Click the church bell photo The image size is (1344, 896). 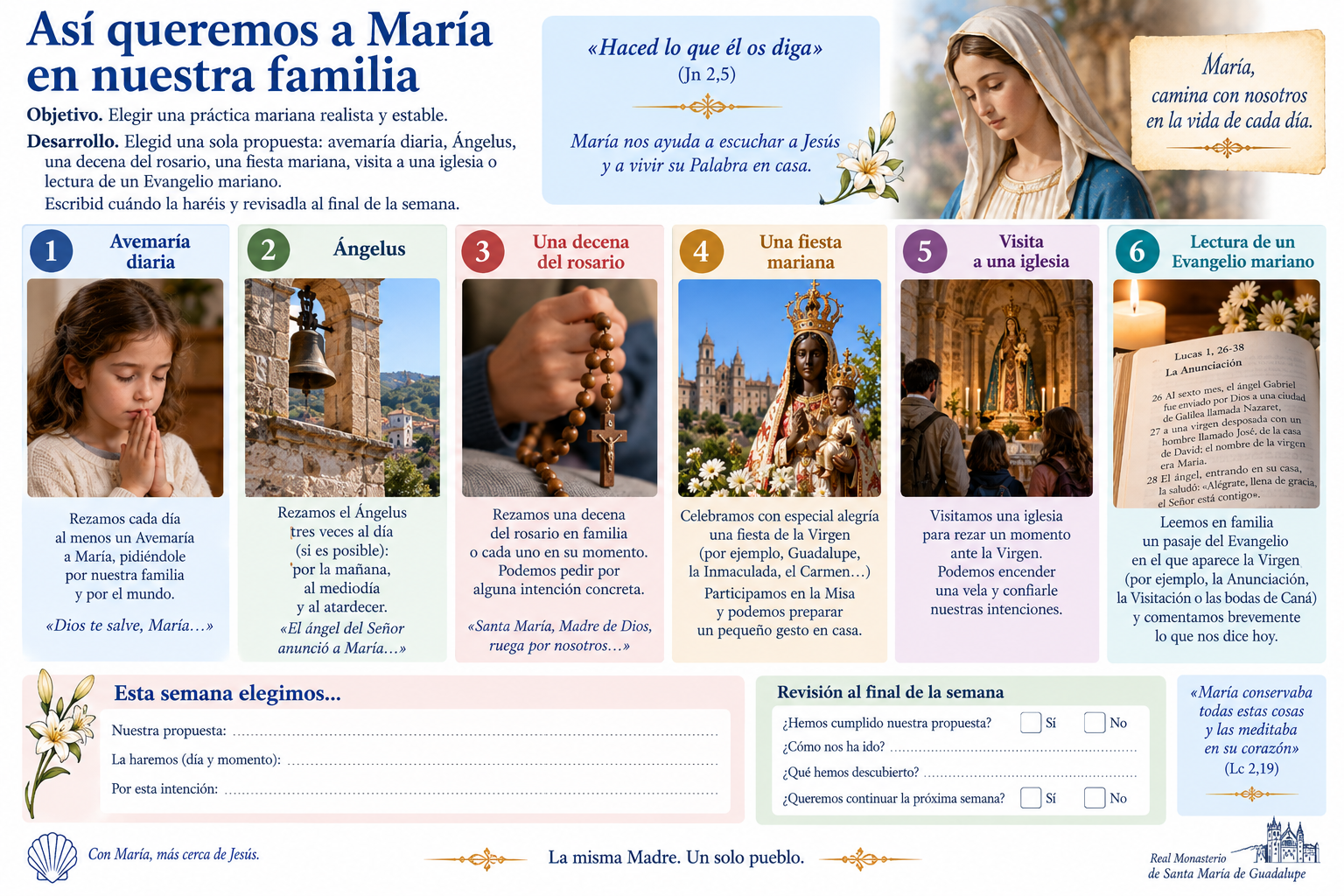point(342,388)
